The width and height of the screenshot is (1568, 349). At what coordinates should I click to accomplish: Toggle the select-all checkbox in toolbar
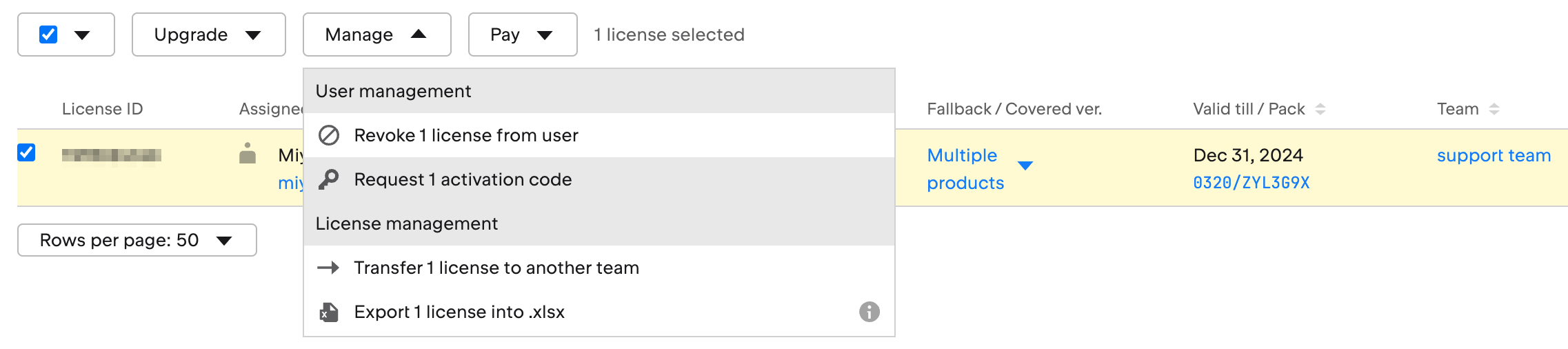48,34
